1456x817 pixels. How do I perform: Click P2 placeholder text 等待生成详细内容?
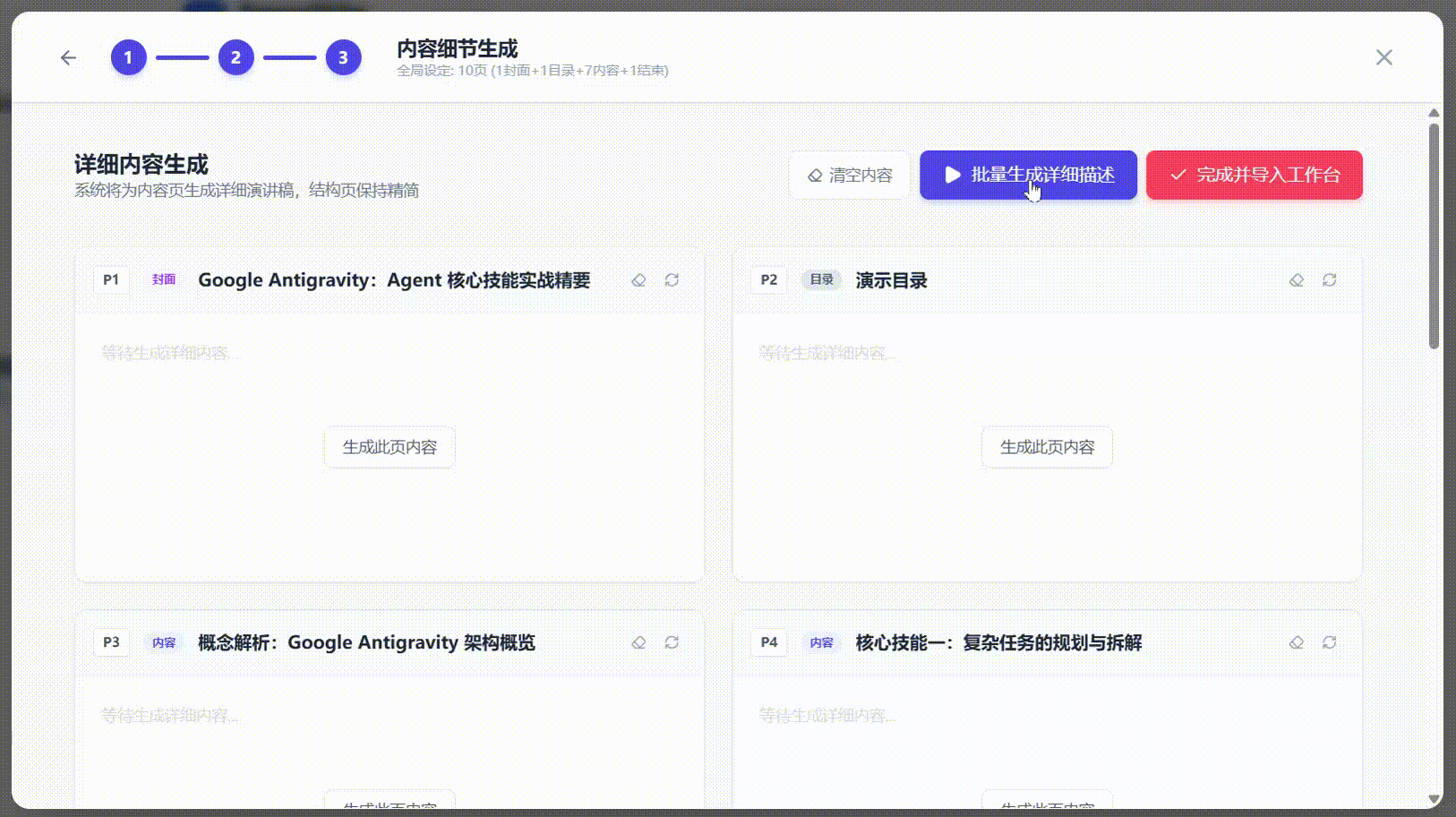(827, 353)
